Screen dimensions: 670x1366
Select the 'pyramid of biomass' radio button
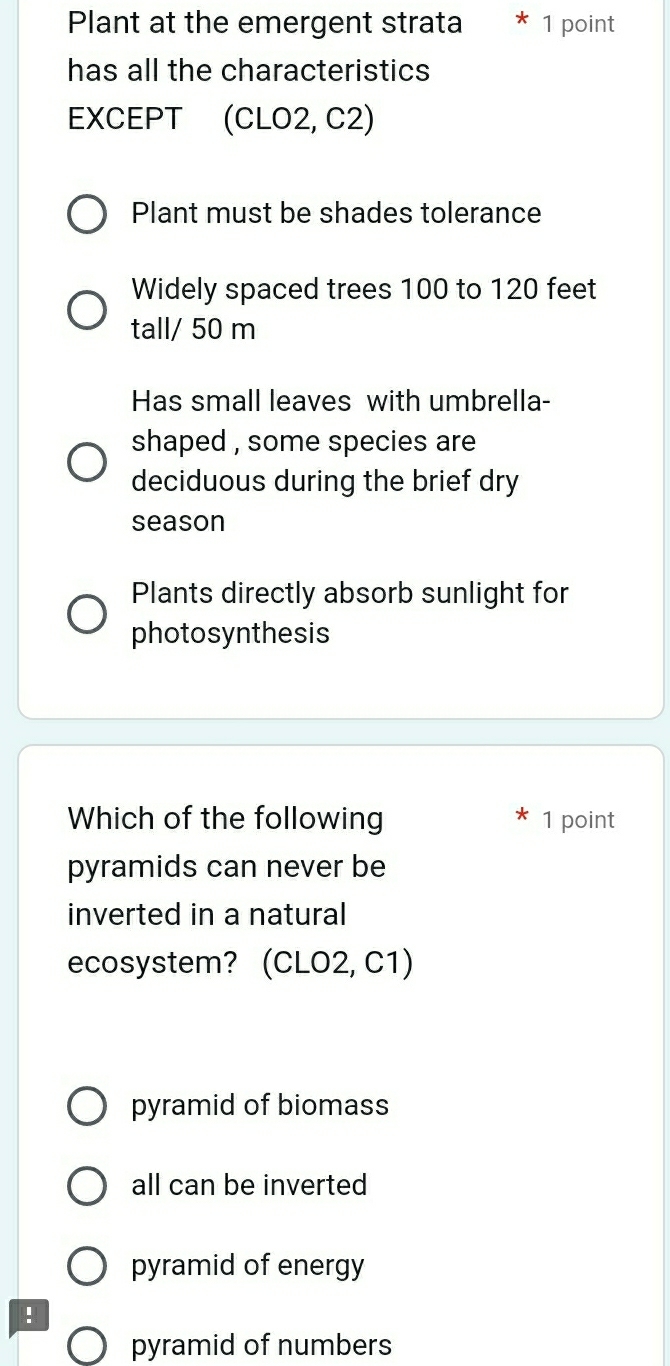point(87,1106)
